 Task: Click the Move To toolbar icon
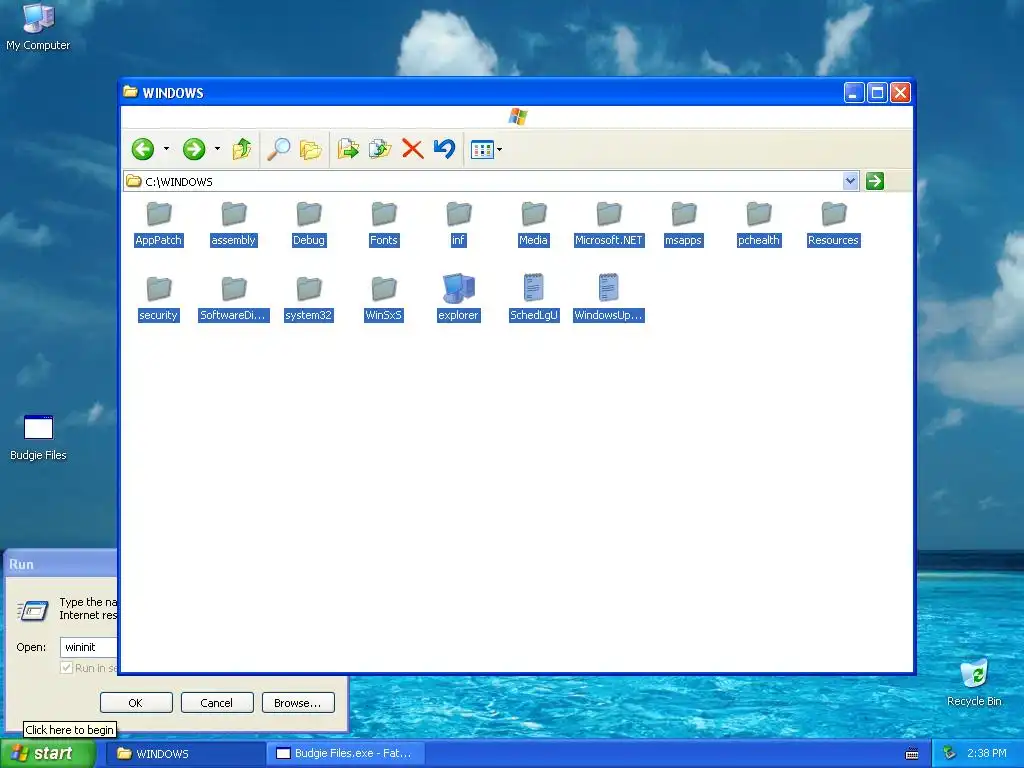click(x=348, y=149)
